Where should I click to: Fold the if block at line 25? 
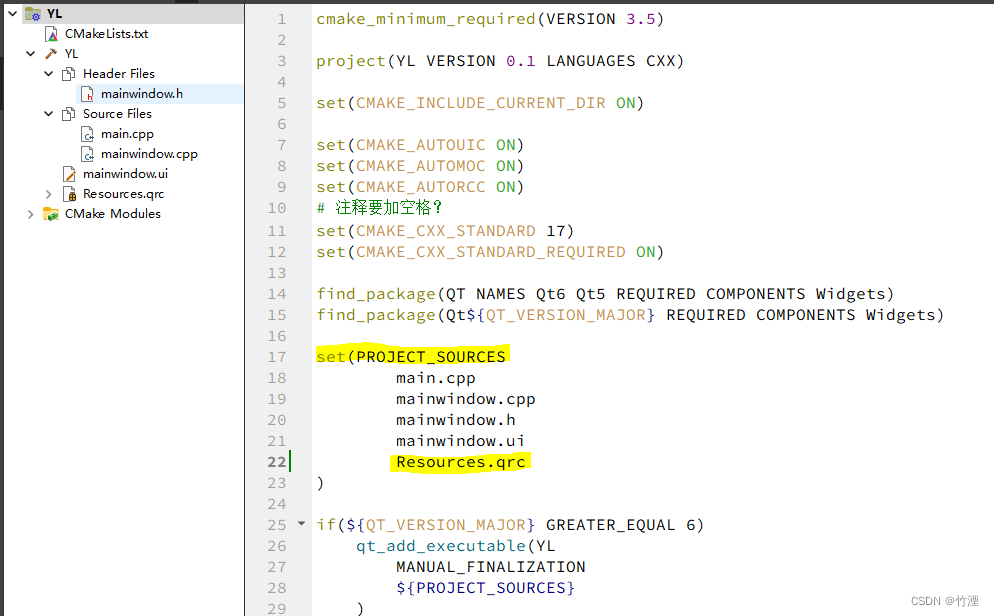(x=302, y=523)
